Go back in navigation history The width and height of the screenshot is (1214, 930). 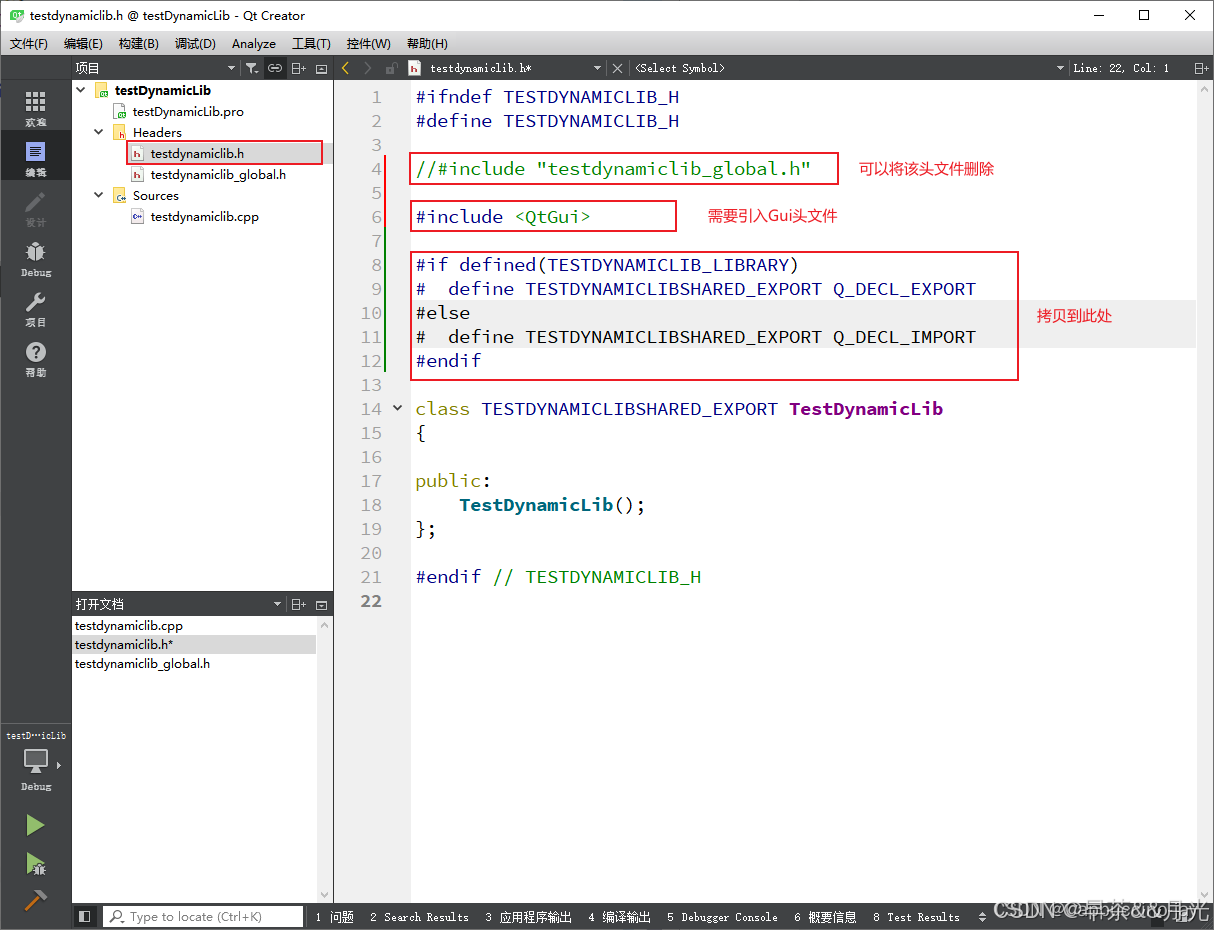coord(346,68)
